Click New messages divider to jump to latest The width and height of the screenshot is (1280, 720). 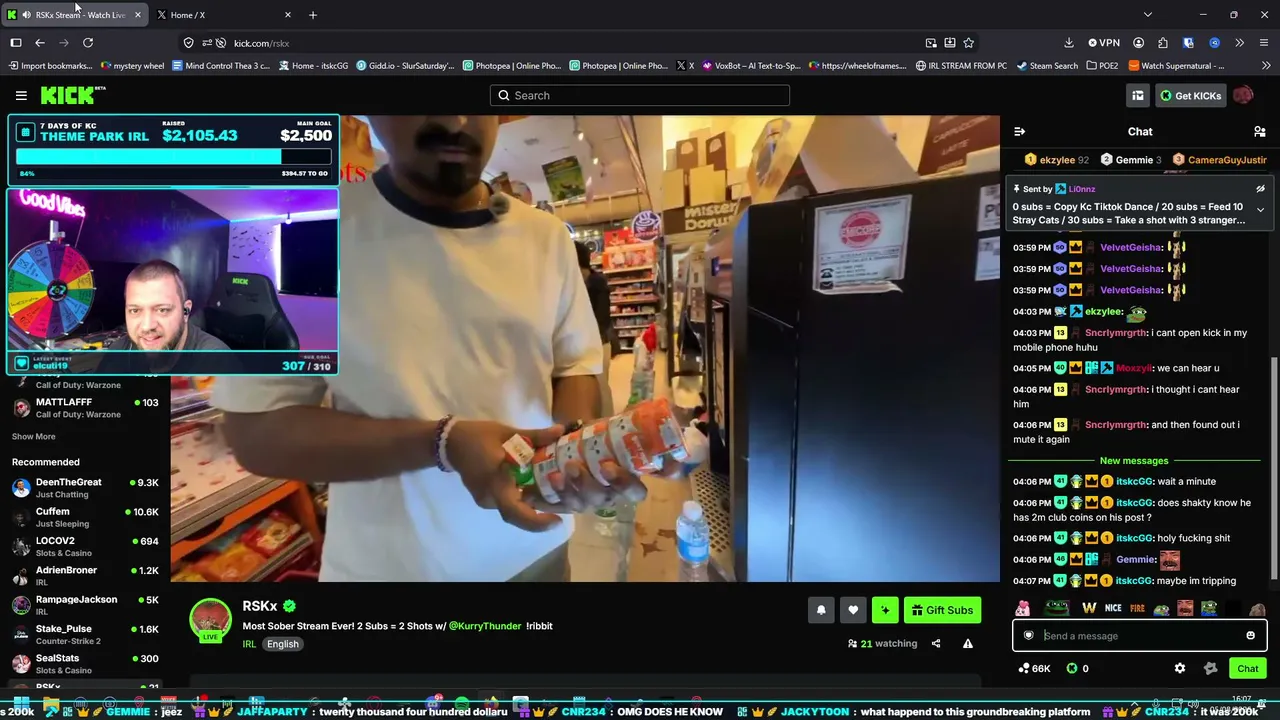tap(1134, 461)
